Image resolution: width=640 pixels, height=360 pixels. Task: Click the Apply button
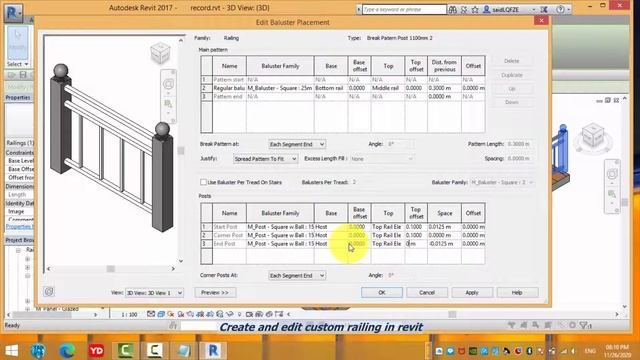pos(471,292)
